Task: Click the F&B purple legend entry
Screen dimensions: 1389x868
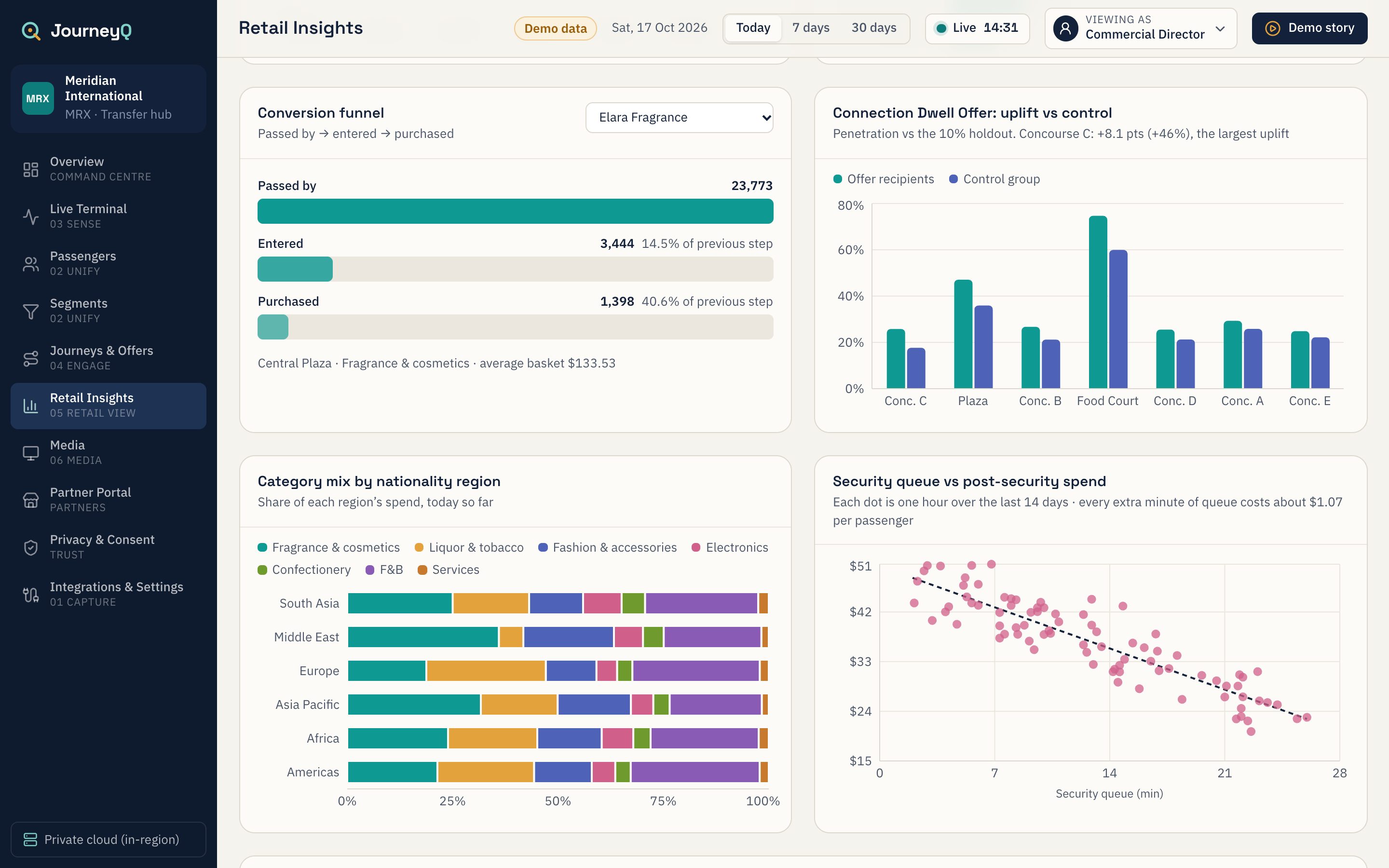Action: pyautogui.click(x=384, y=570)
